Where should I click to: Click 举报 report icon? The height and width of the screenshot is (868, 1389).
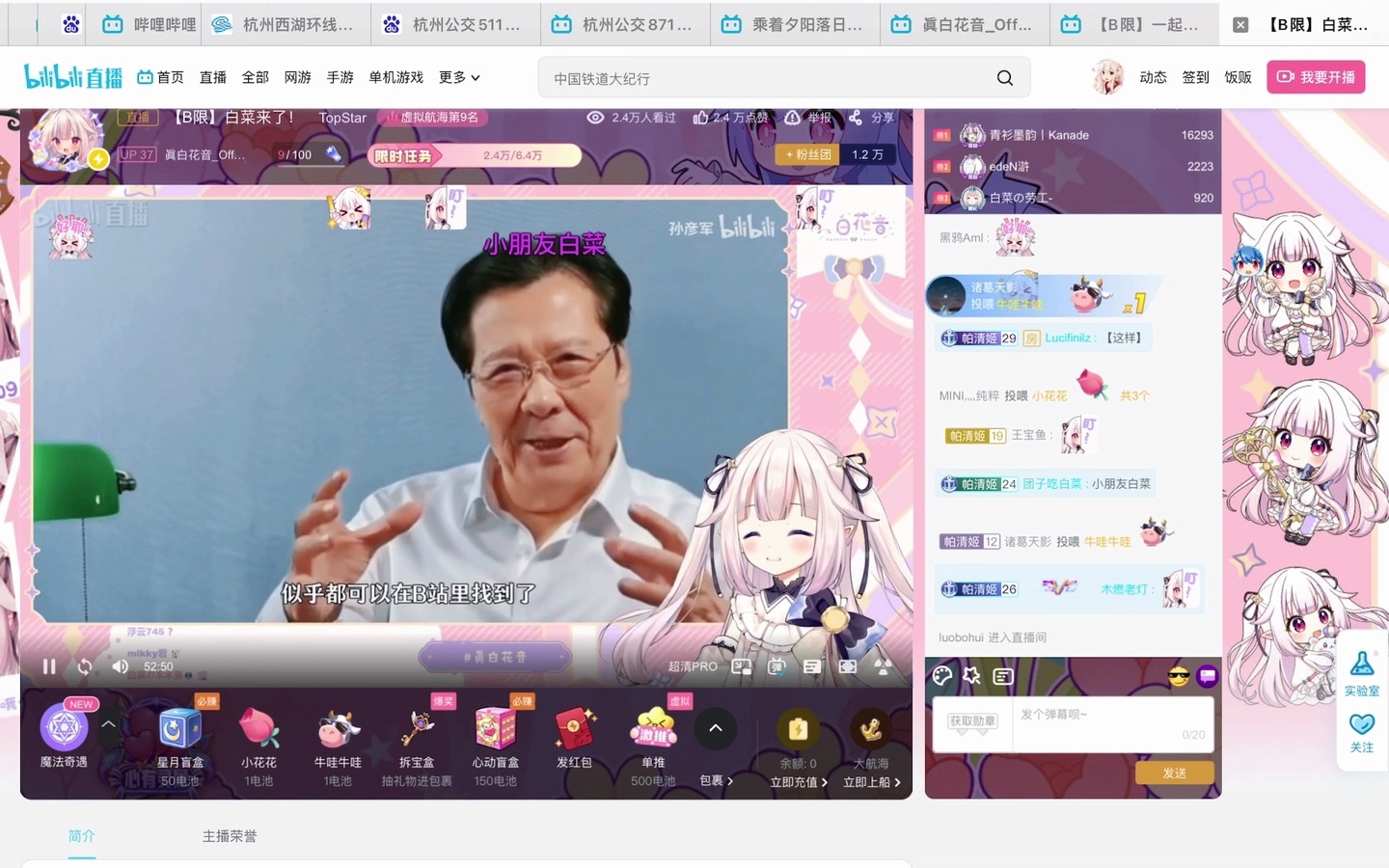[x=808, y=118]
